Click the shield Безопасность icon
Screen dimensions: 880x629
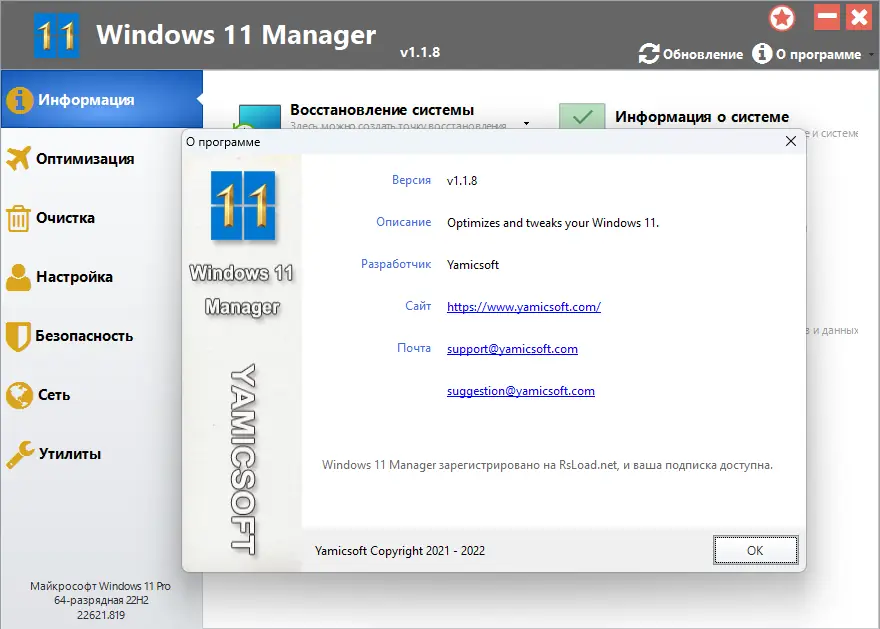pos(18,336)
